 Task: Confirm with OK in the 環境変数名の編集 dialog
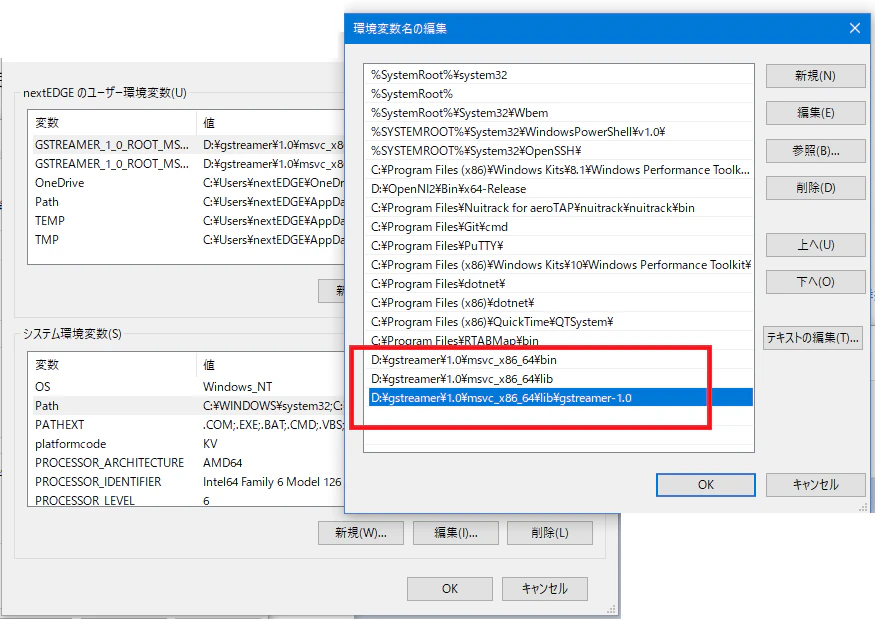pyautogui.click(x=705, y=485)
